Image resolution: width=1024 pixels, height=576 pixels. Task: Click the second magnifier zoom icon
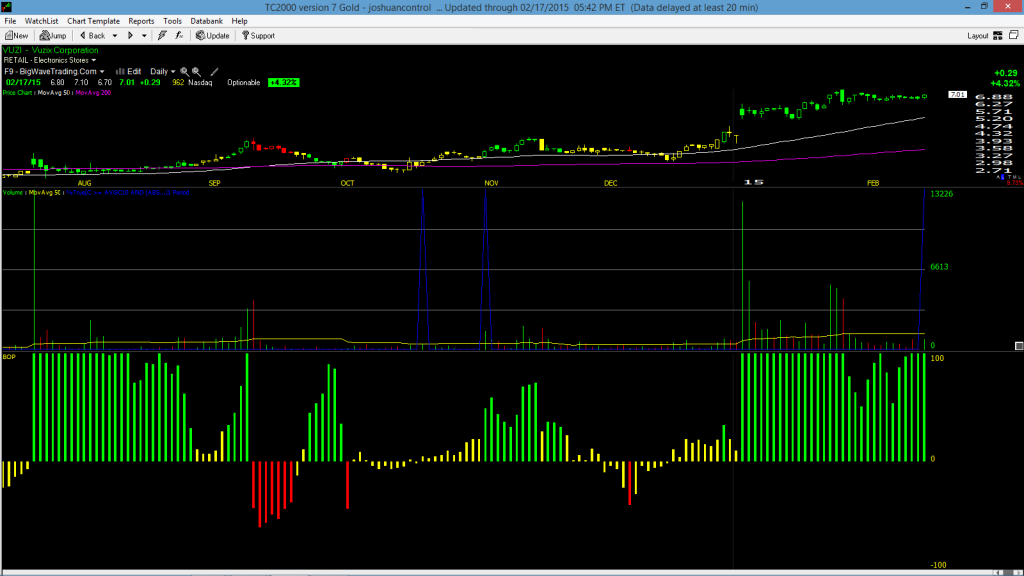point(196,71)
